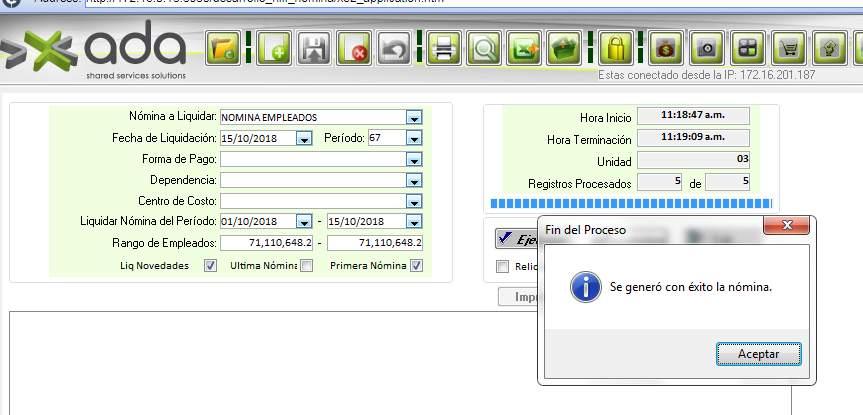Image resolution: width=863 pixels, height=415 pixels.
Task: Close the Fin del Proceso dialog
Action: point(786,226)
